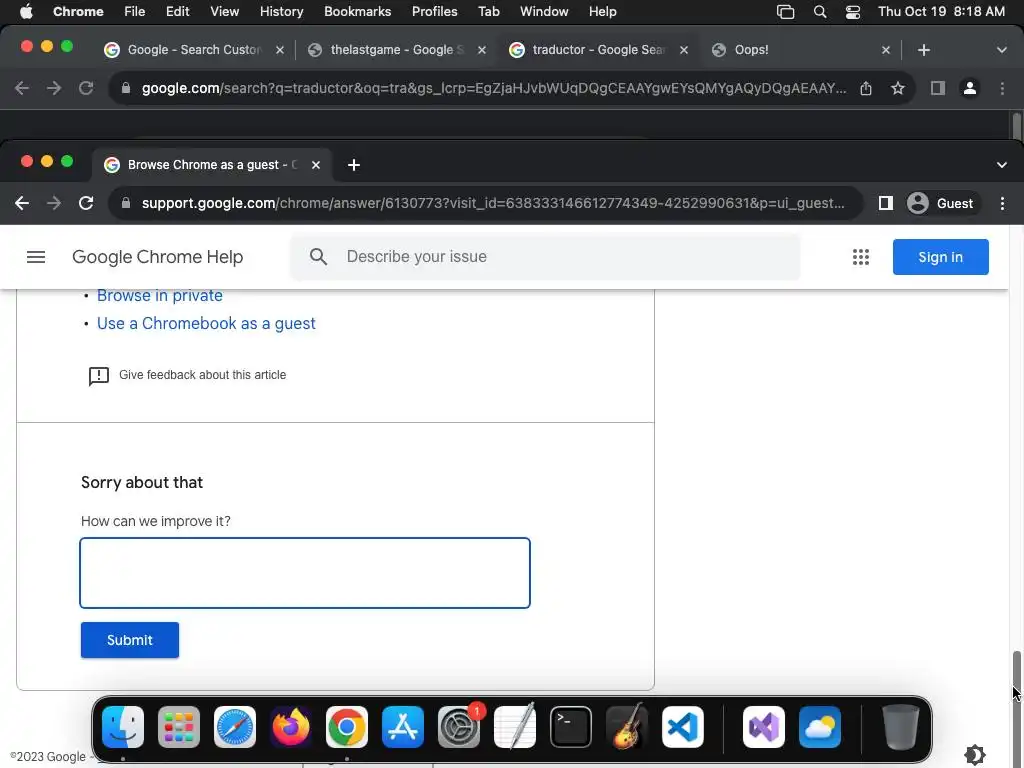Open Control Center in the menu bar
Screen dimensions: 1024x768
click(x=853, y=12)
